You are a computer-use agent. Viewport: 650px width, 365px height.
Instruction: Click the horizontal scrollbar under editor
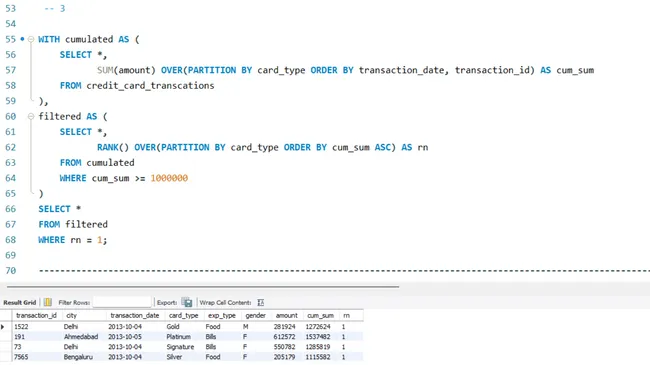point(203,287)
